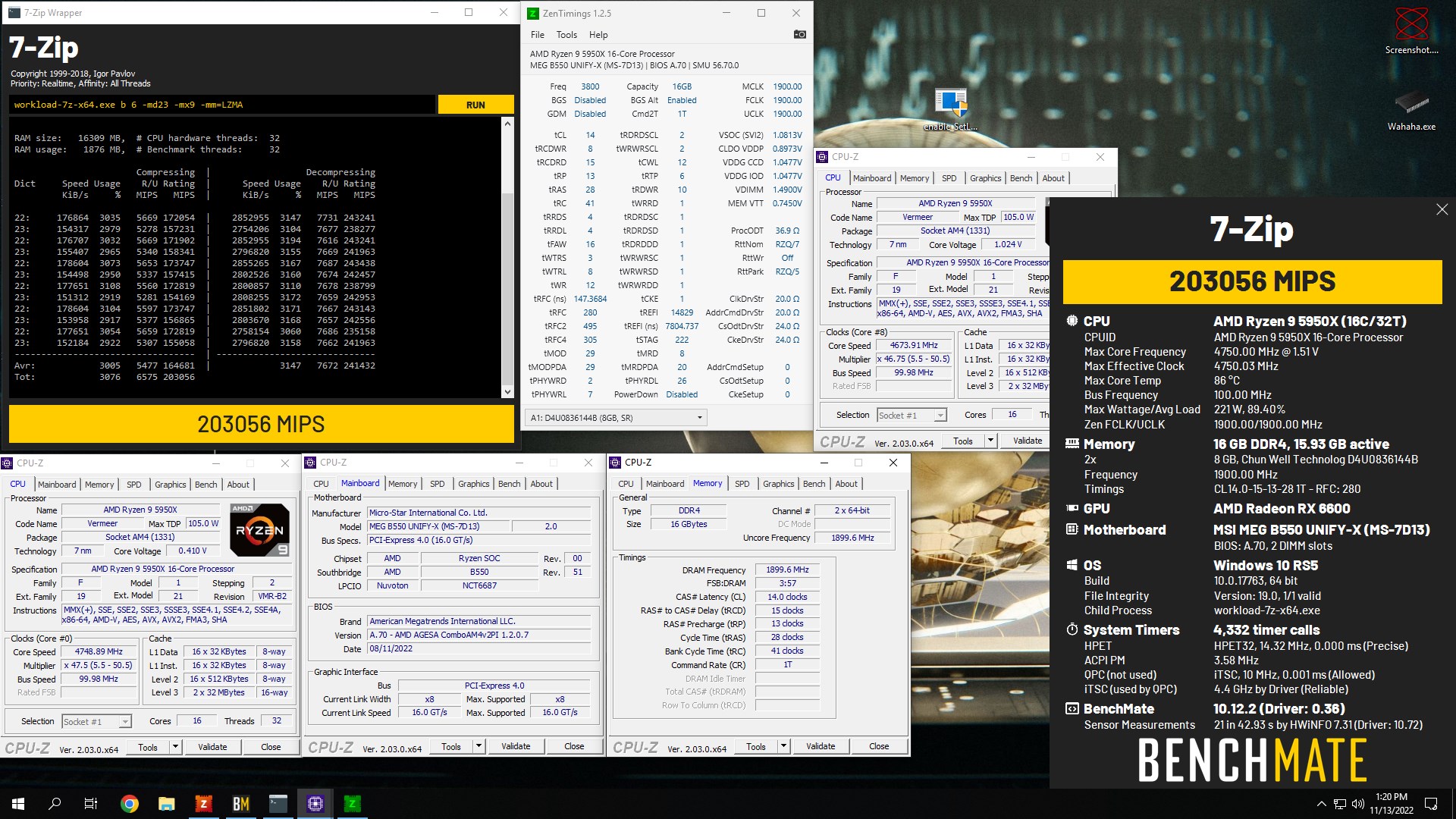Open Bench tab in CPU-Z memory window
The width and height of the screenshot is (1456, 819).
coord(814,484)
